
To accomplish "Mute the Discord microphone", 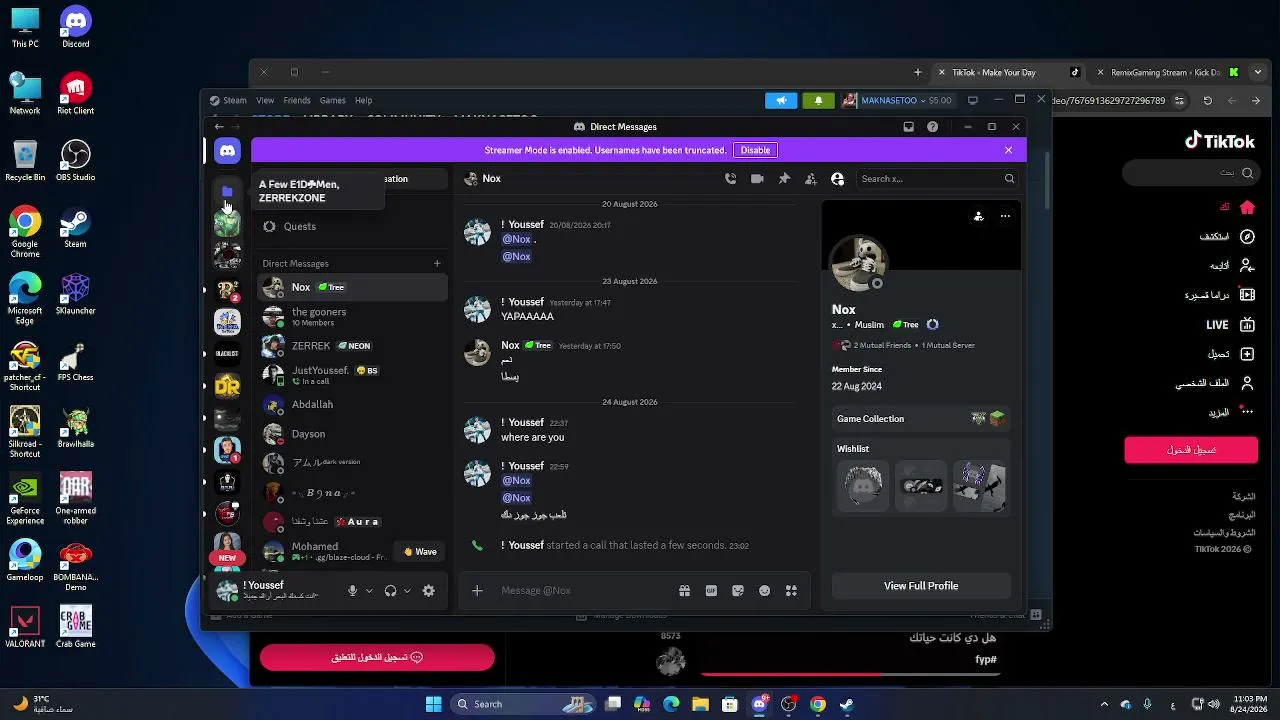I will [352, 591].
